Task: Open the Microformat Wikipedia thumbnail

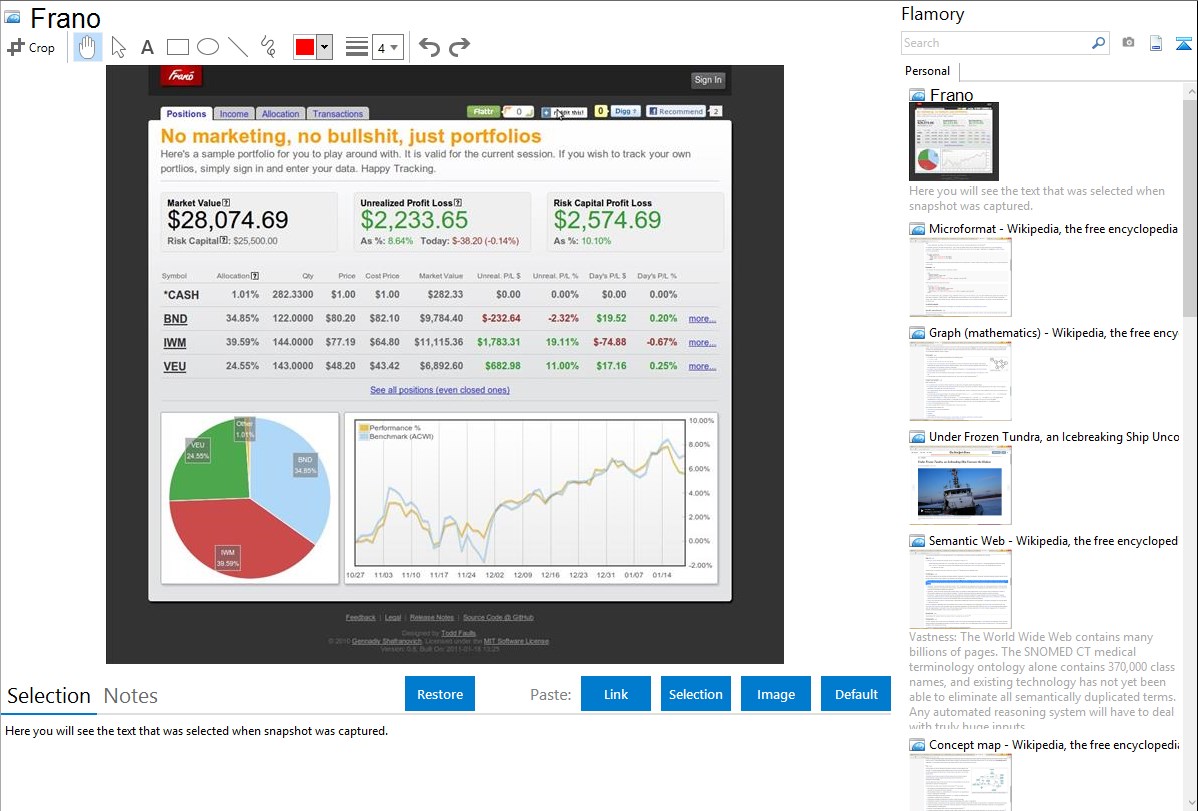Action: click(960, 277)
